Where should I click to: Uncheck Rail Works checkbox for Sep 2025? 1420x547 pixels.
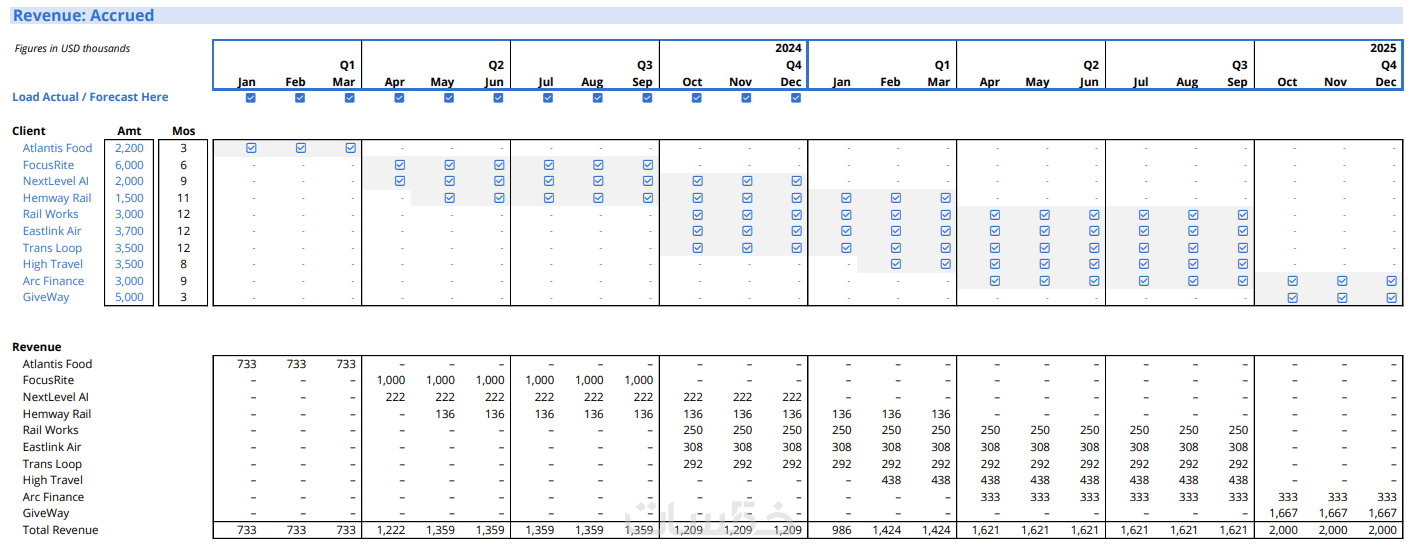click(1243, 215)
